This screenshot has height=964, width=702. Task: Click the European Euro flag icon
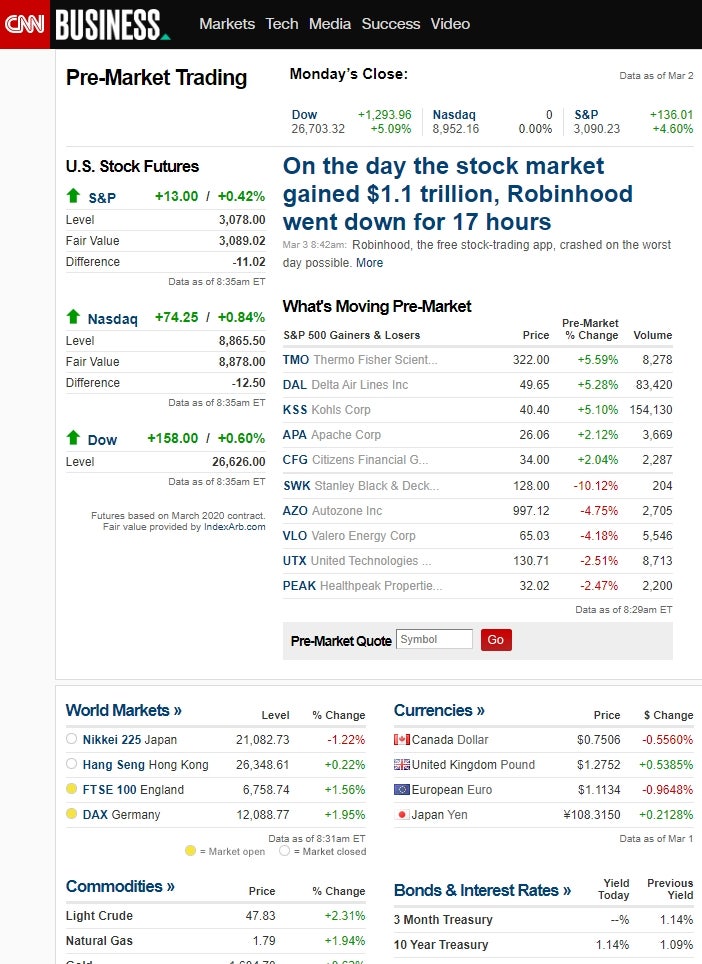402,790
